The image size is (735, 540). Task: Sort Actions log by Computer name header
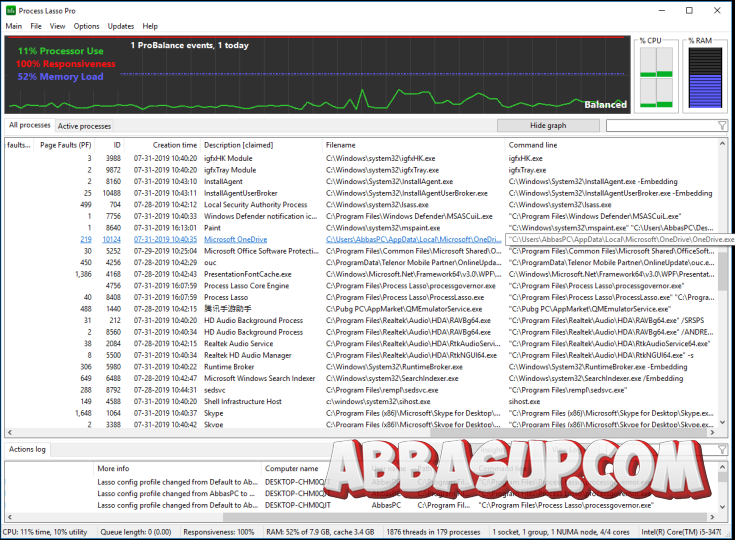click(292, 468)
